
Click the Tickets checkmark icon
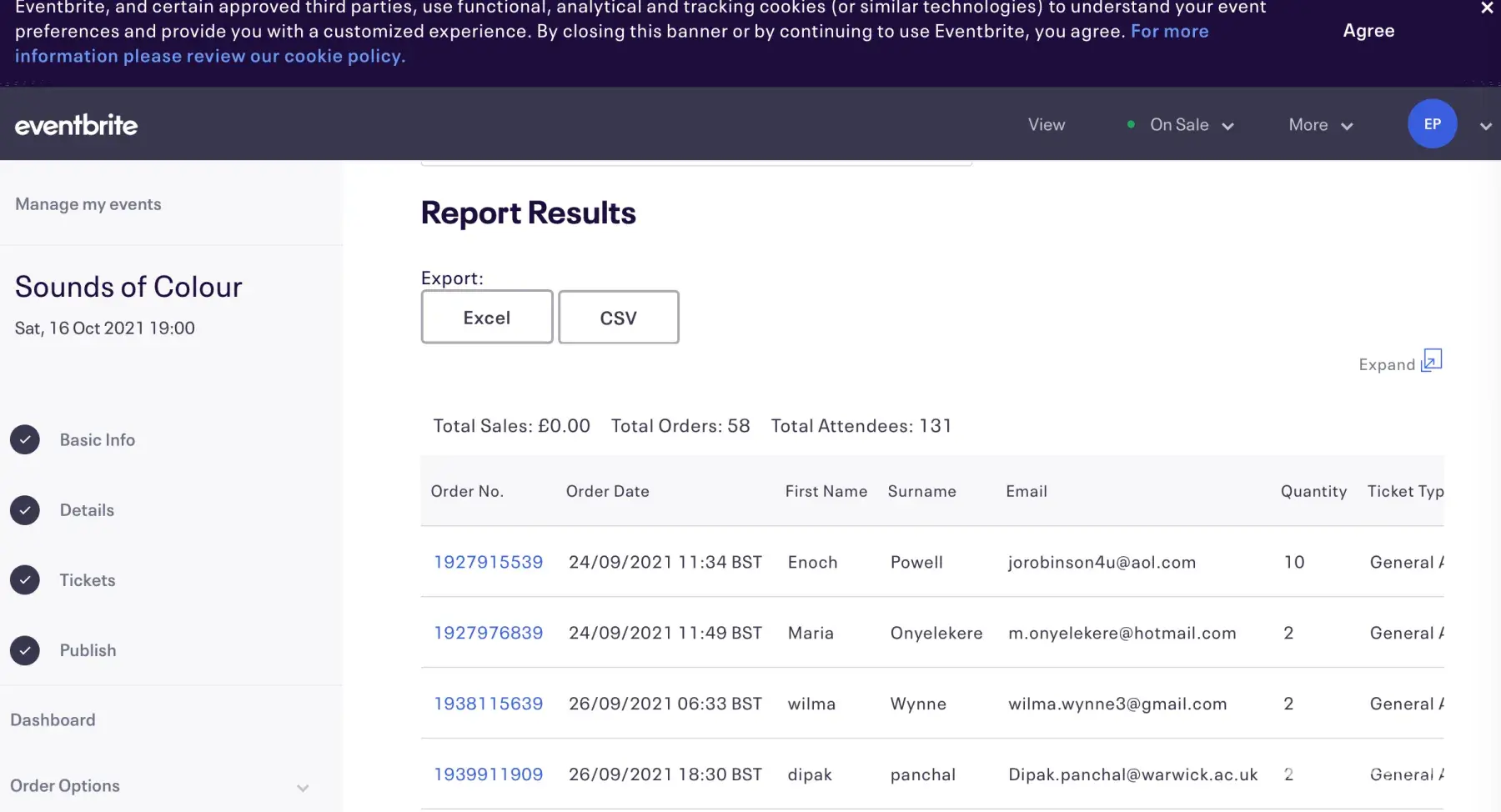click(25, 580)
